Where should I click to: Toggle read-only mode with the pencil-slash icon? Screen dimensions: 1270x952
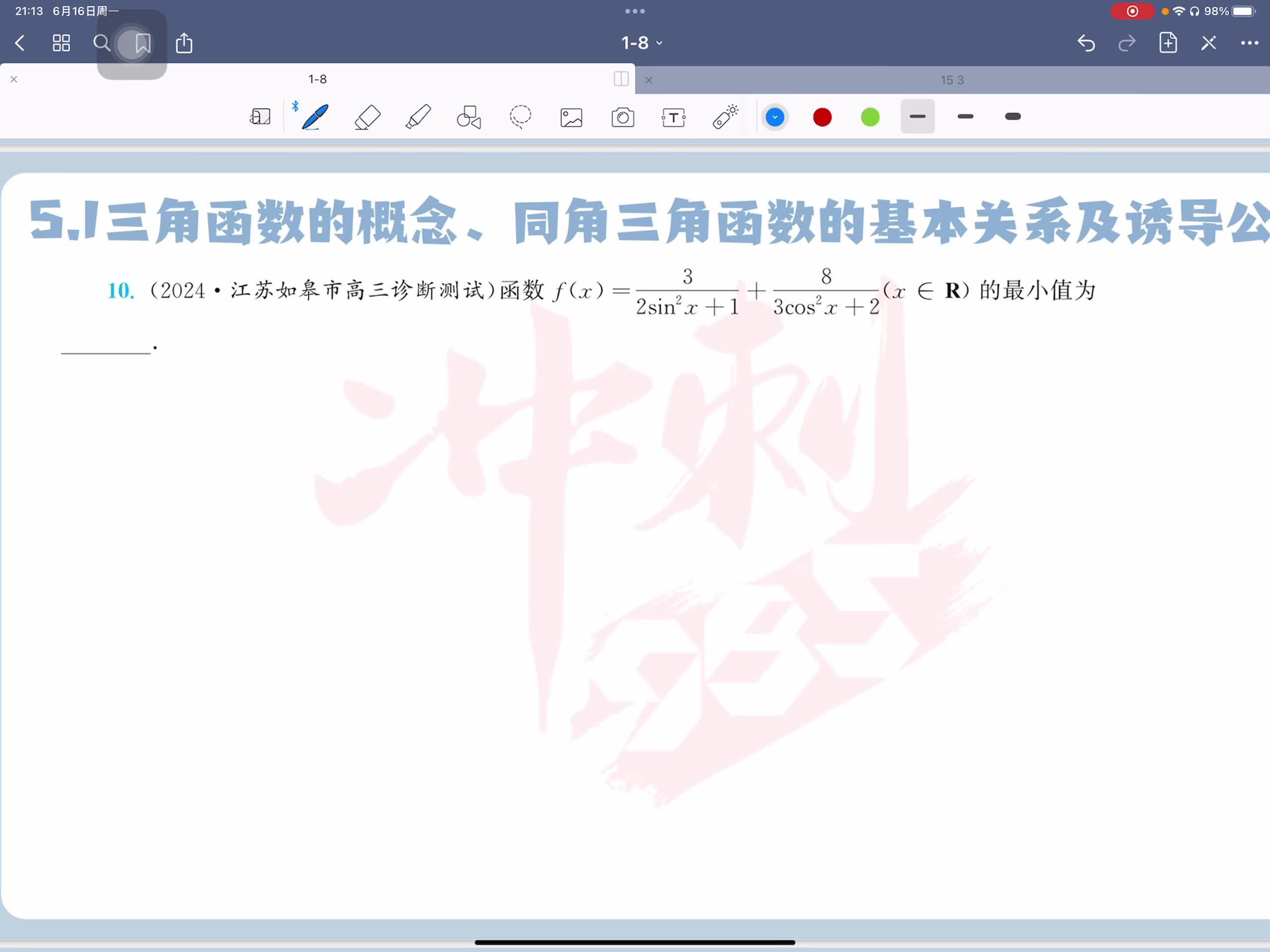(1208, 43)
